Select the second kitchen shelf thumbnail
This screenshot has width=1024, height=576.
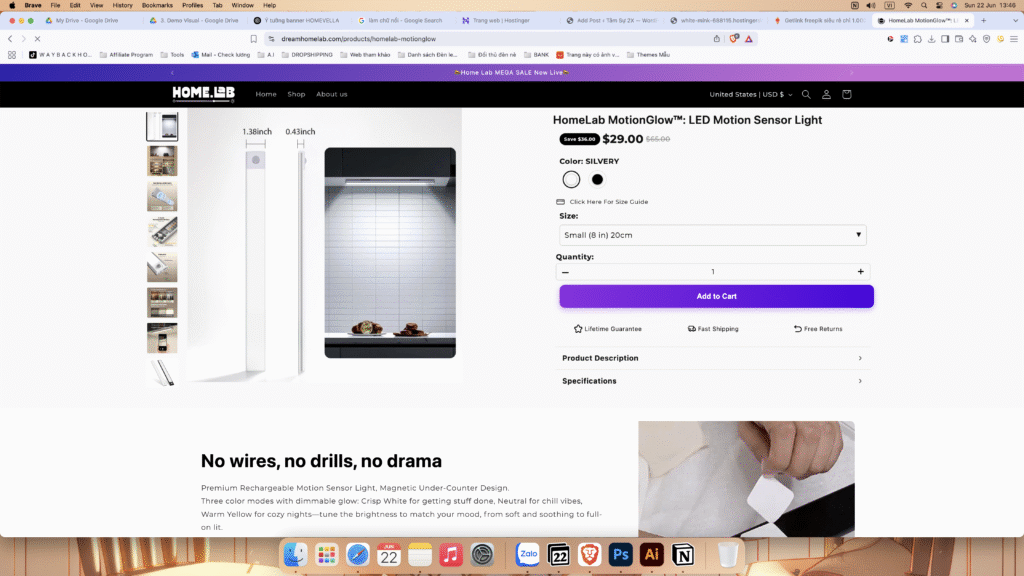click(x=162, y=161)
